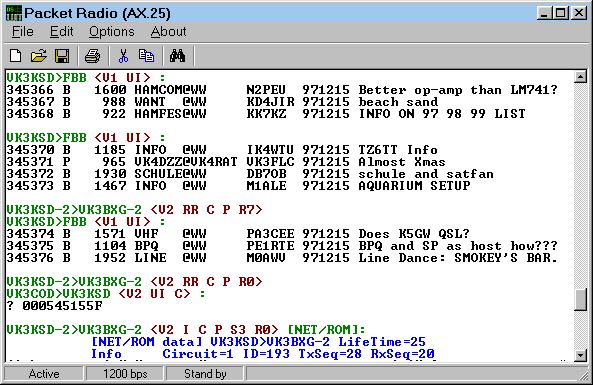593x385 pixels.
Task: Save using the floppy disk icon
Action: 62,56
